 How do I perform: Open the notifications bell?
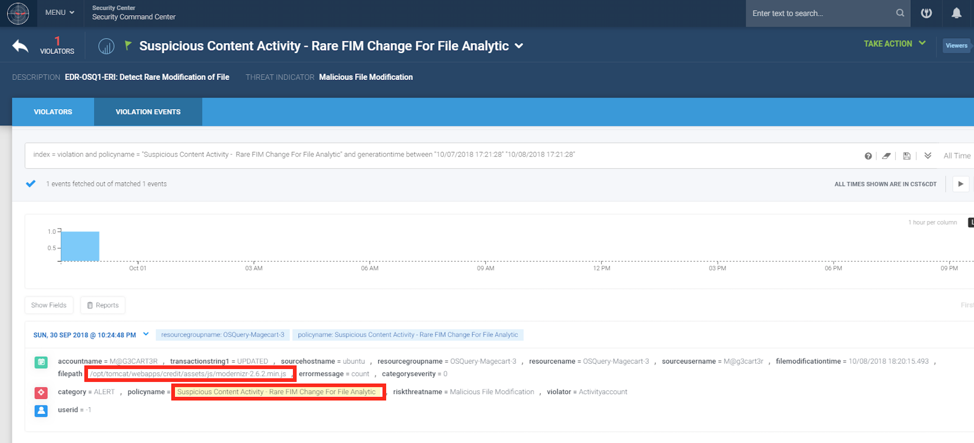956,13
